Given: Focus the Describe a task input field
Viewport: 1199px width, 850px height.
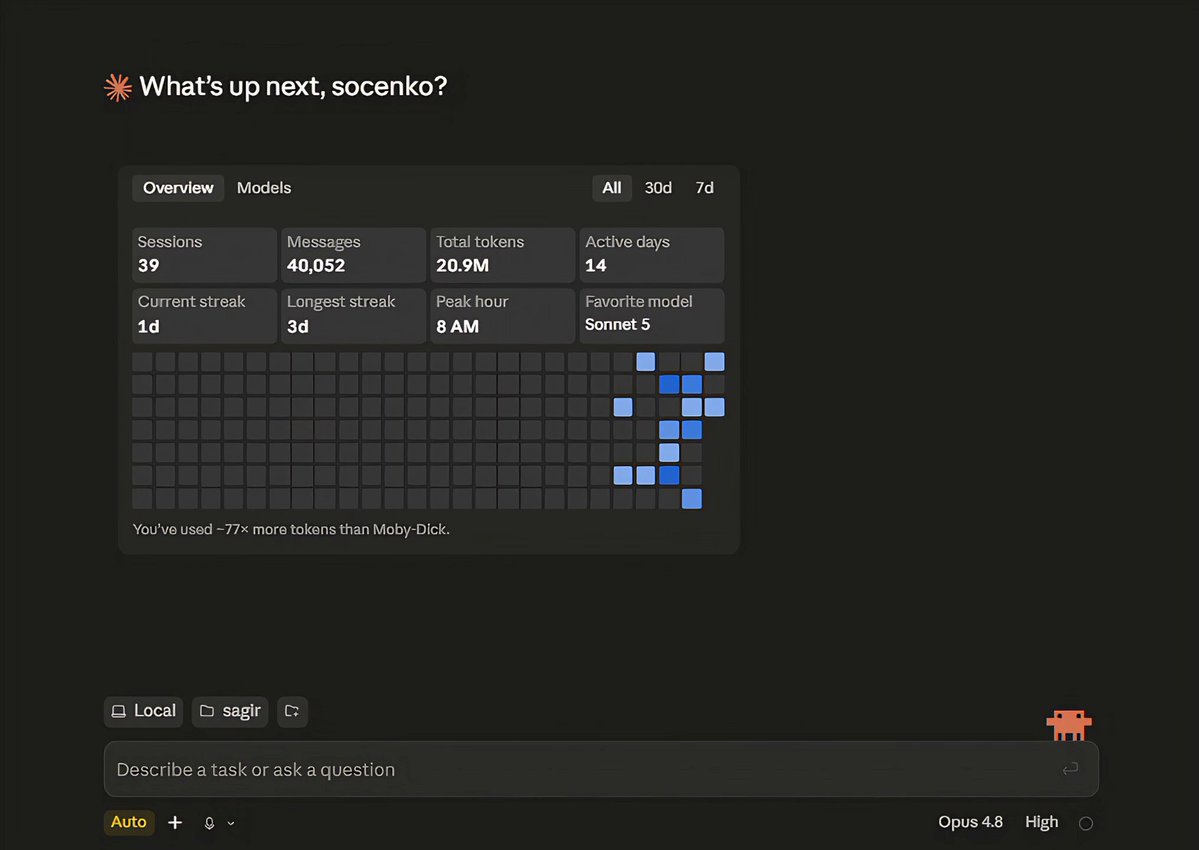Looking at the screenshot, I should pos(601,769).
